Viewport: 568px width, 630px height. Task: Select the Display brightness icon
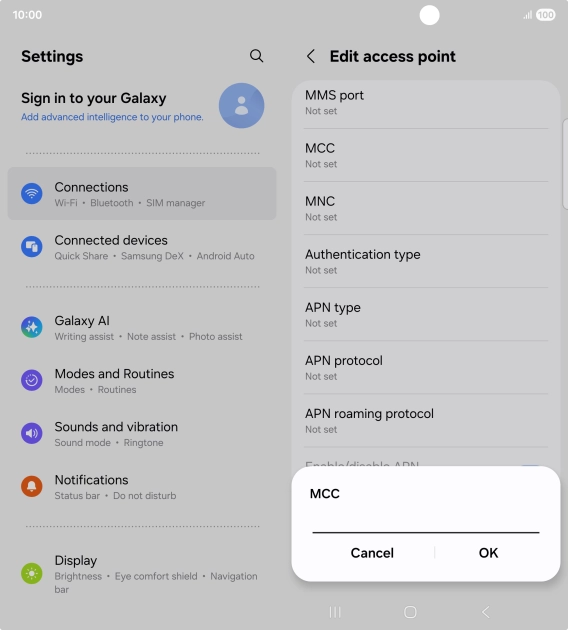pyautogui.click(x=32, y=573)
